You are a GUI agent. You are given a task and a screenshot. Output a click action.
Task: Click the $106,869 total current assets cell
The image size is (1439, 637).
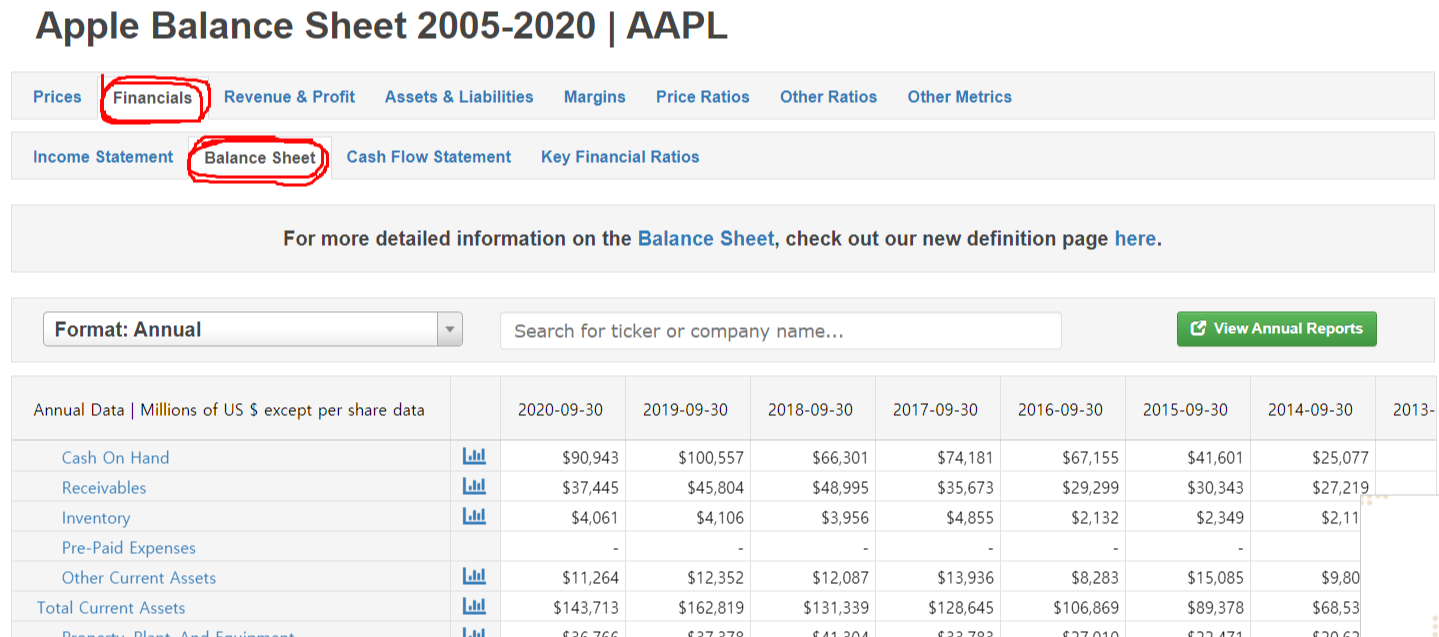[1063, 607]
